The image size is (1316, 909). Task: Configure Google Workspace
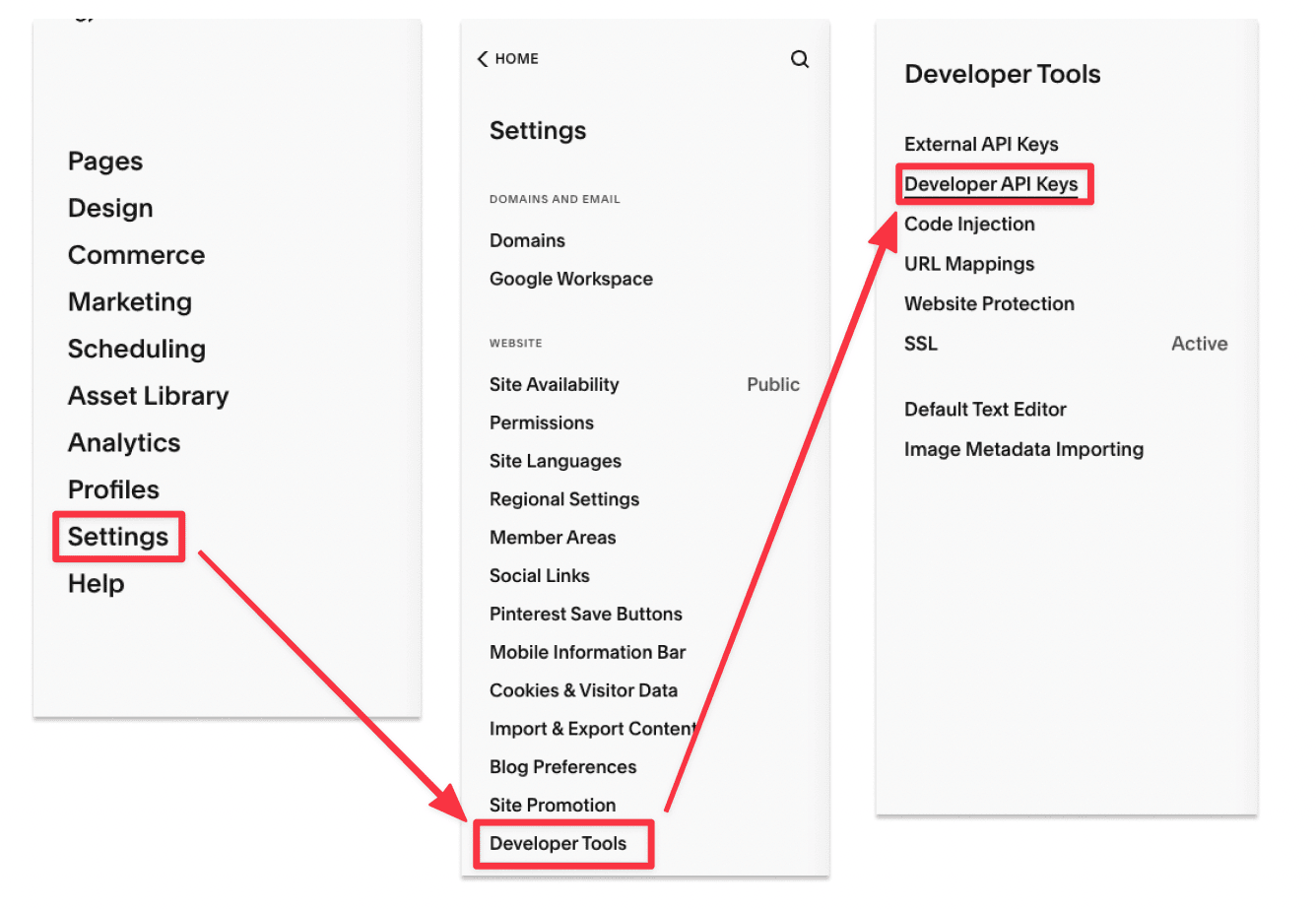point(570,279)
